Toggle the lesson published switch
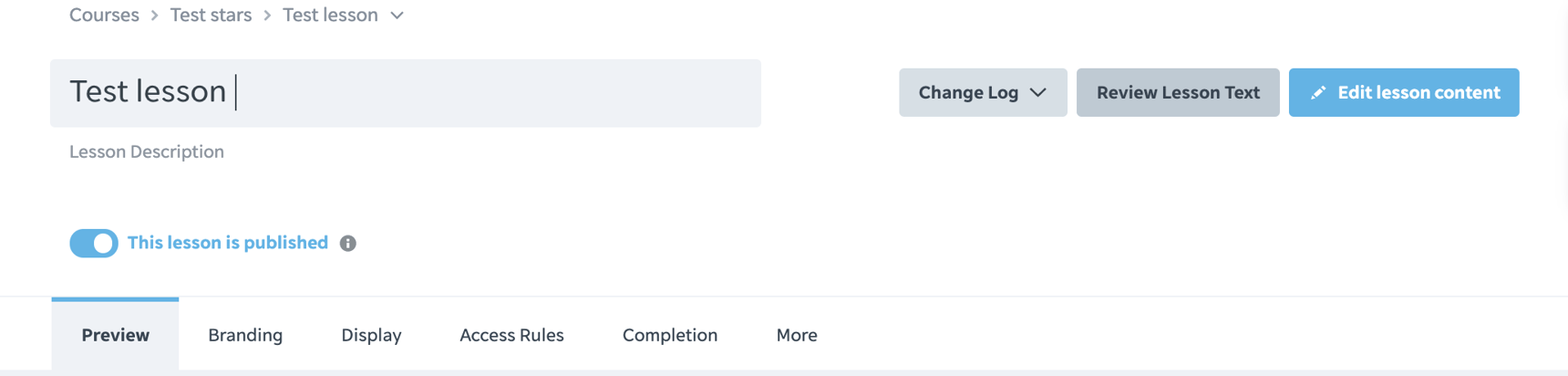Image resolution: width=1568 pixels, height=376 pixels. point(94,244)
